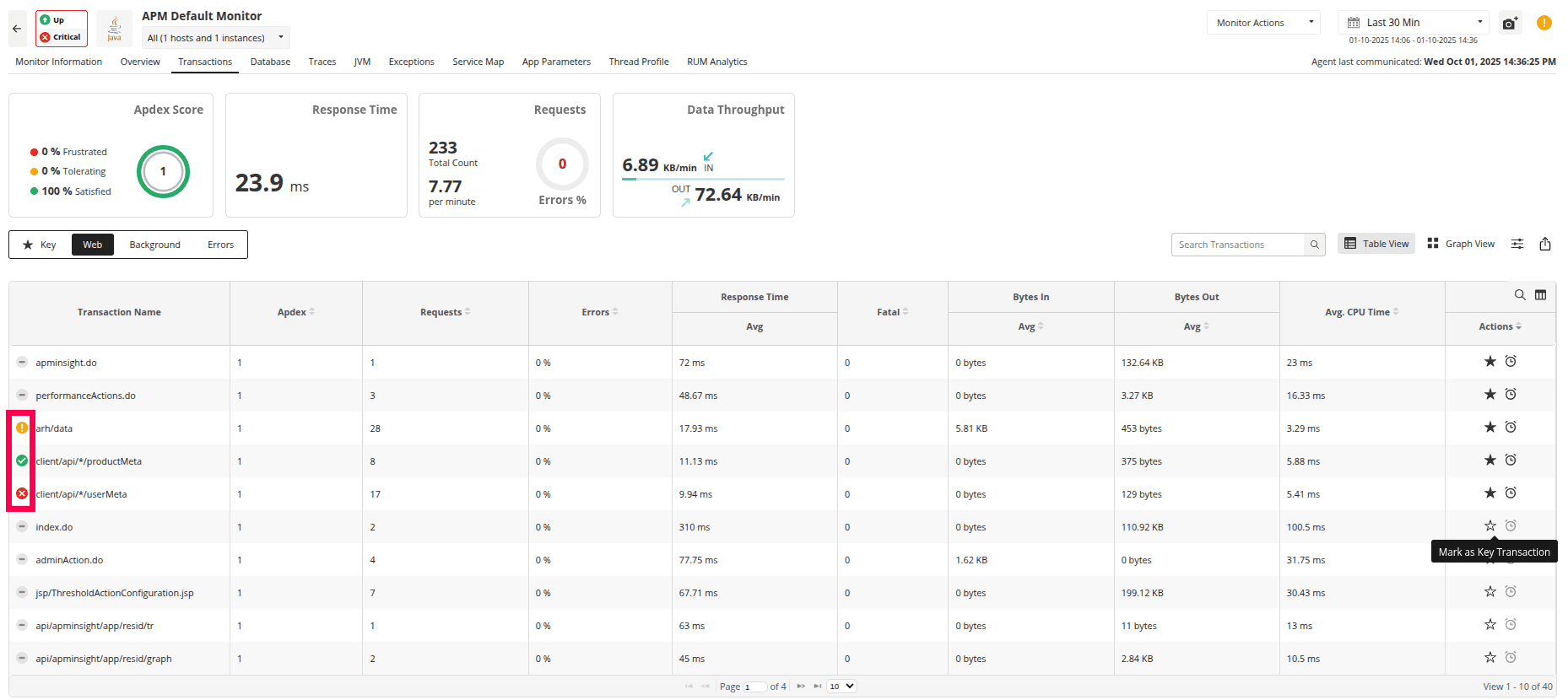This screenshot has height=700, width=1568.
Task: Open the performanceActions.do transaction
Action: pos(85,396)
